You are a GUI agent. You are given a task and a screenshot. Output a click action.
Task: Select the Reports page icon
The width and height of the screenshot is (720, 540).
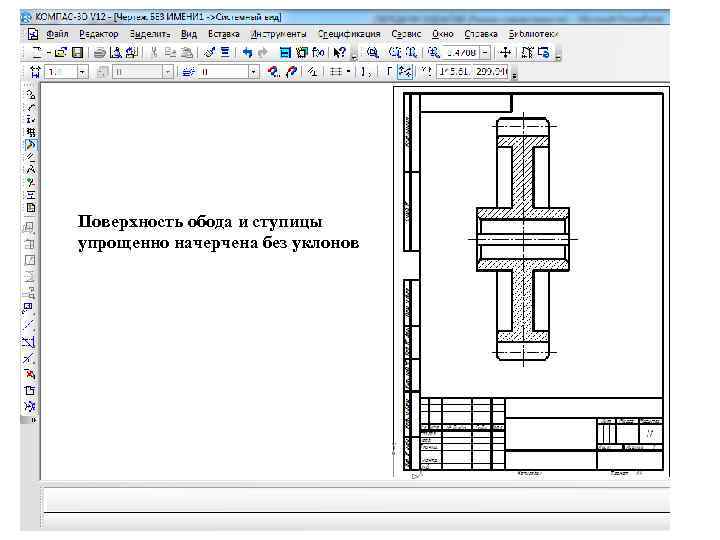pyautogui.click(x=31, y=208)
